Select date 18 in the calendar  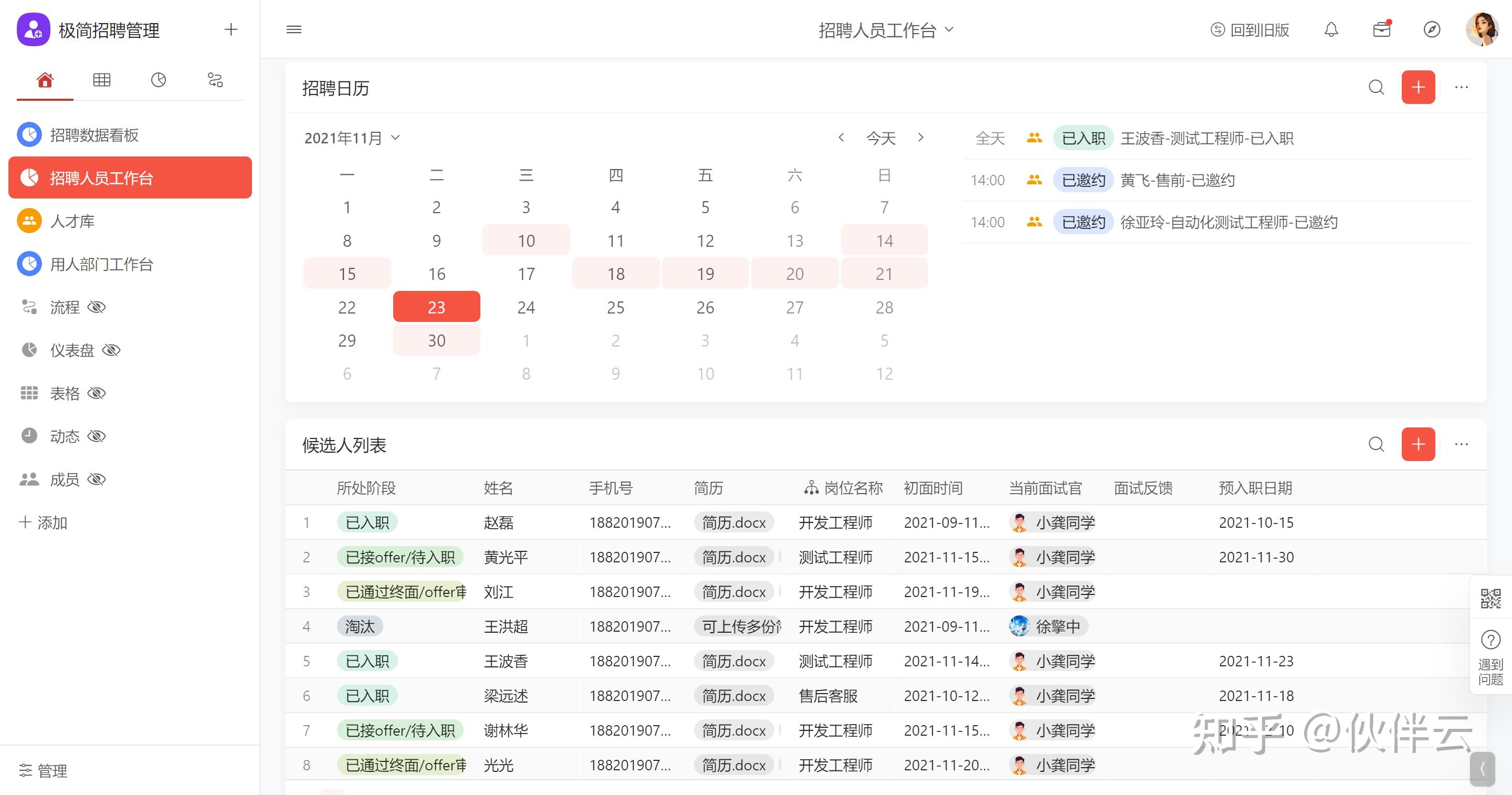(615, 274)
